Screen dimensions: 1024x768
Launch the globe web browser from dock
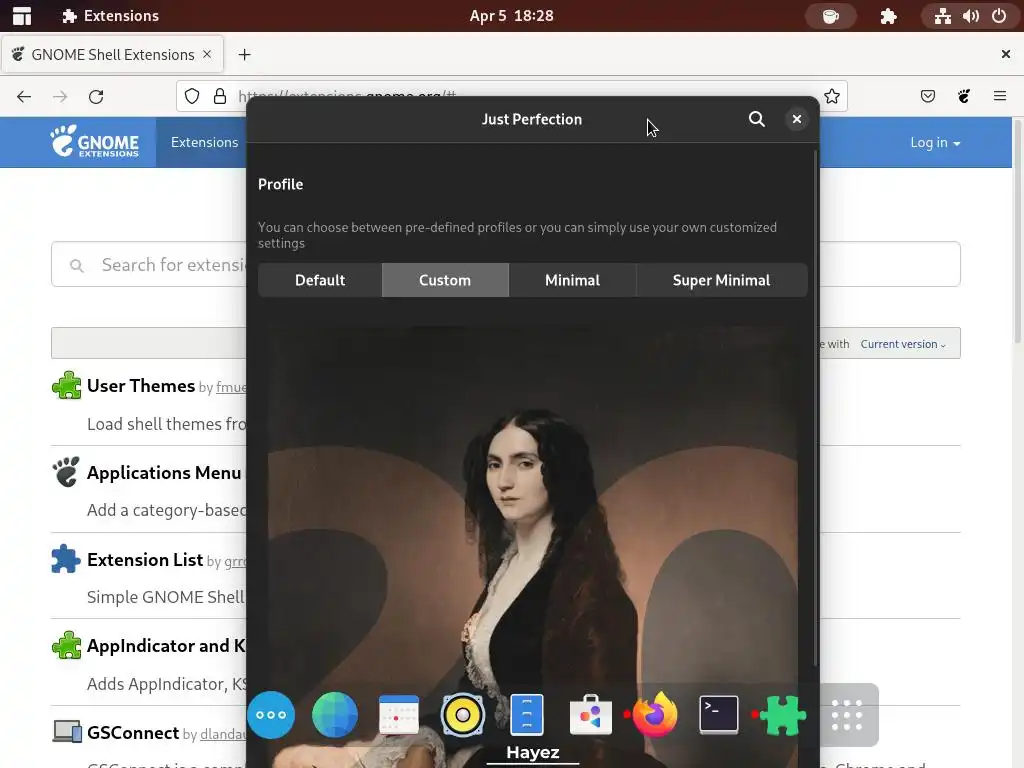coord(335,715)
